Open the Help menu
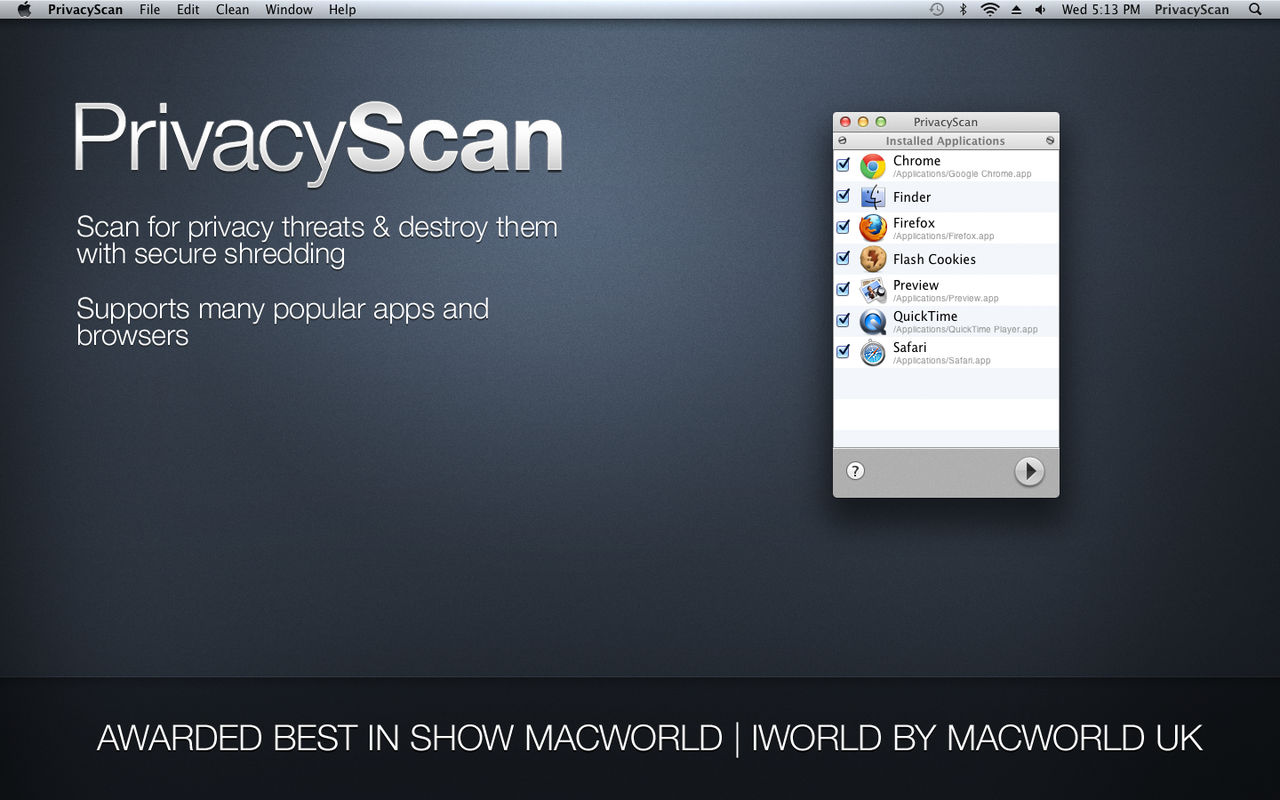The width and height of the screenshot is (1280, 800). click(342, 9)
